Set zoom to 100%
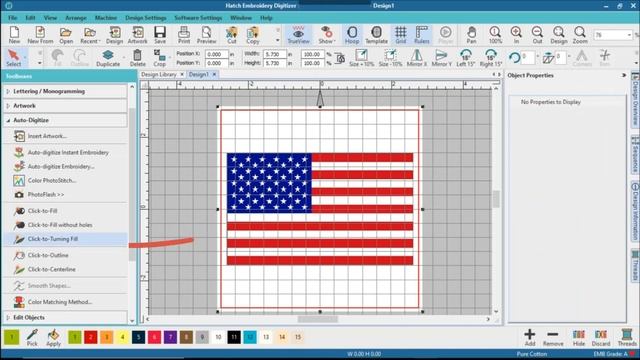Screen dimensions: 640x360 [495, 35]
